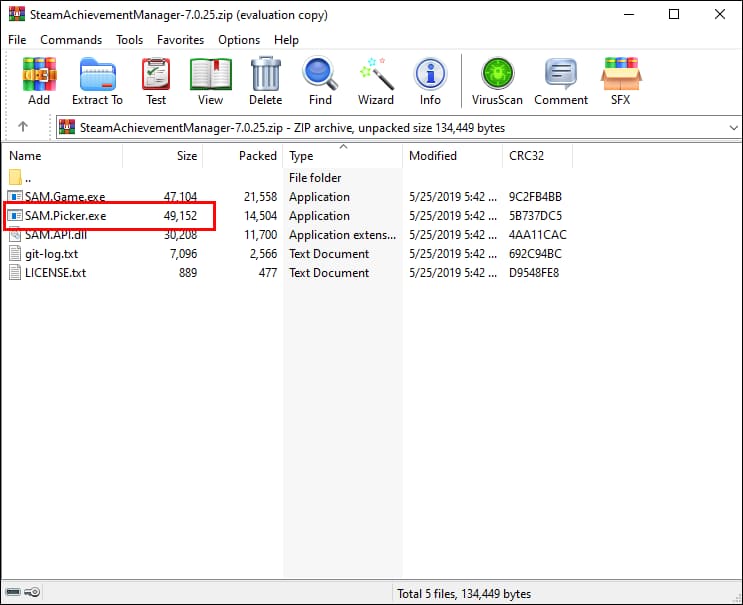Create SFX self-extracting archive

click(x=621, y=74)
